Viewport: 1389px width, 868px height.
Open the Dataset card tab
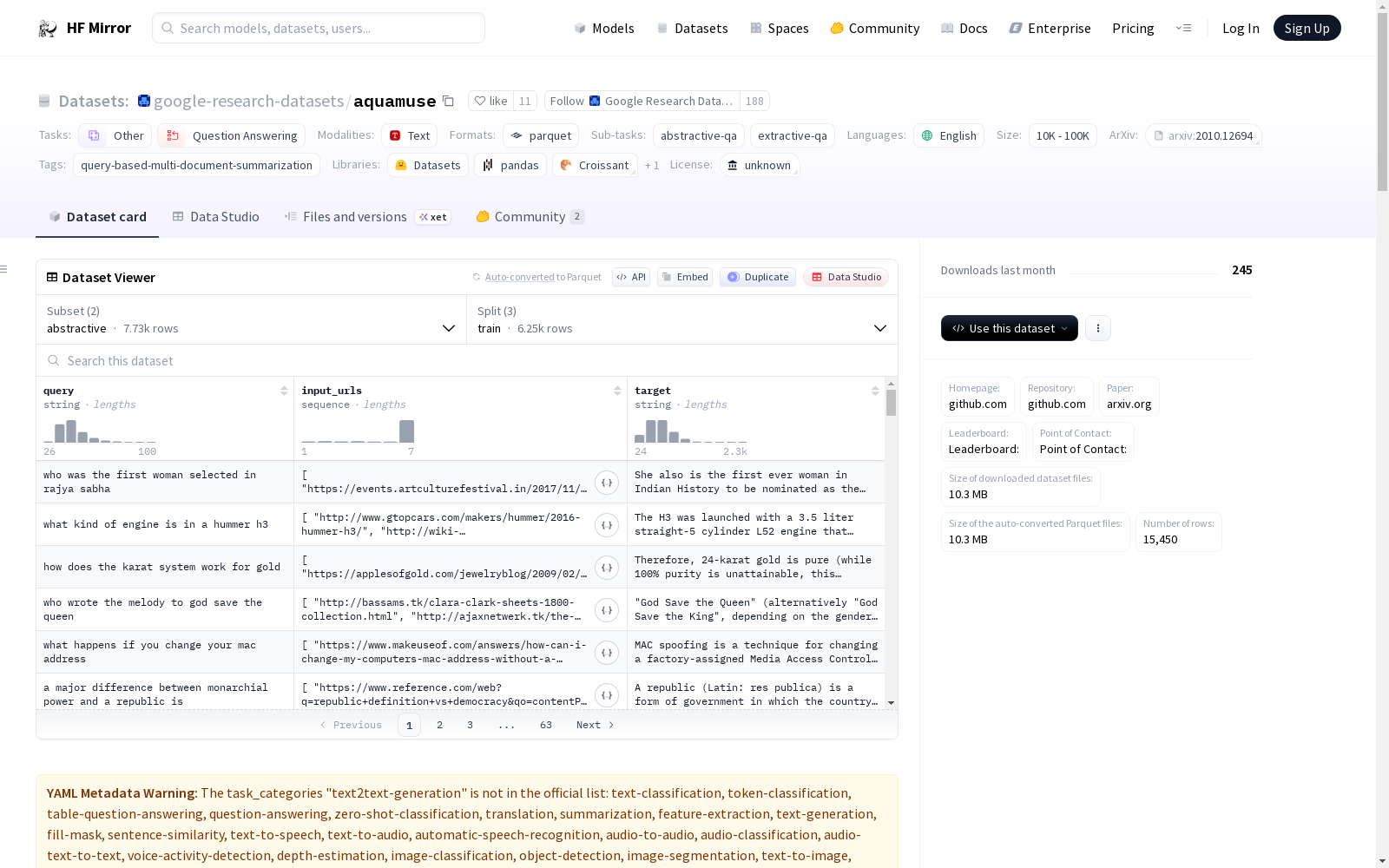(x=97, y=217)
